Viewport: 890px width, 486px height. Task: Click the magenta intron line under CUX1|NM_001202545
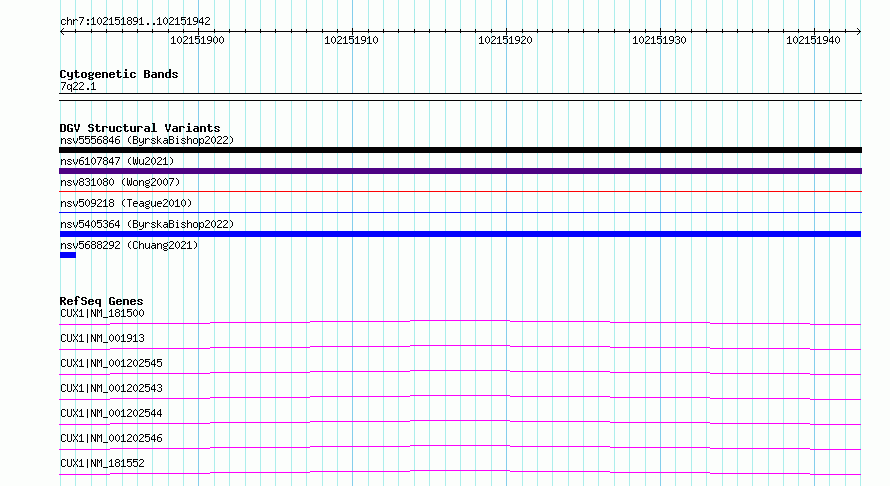[460, 371]
